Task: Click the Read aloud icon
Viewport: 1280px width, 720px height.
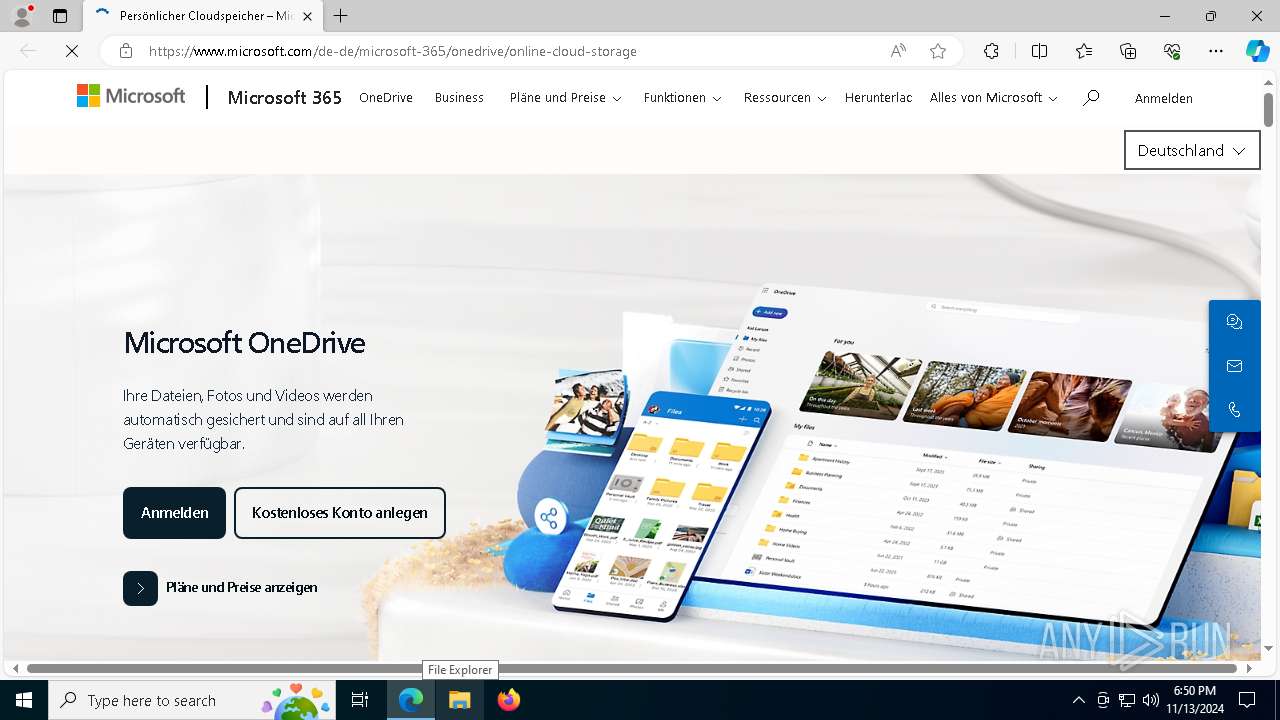Action: click(x=898, y=51)
